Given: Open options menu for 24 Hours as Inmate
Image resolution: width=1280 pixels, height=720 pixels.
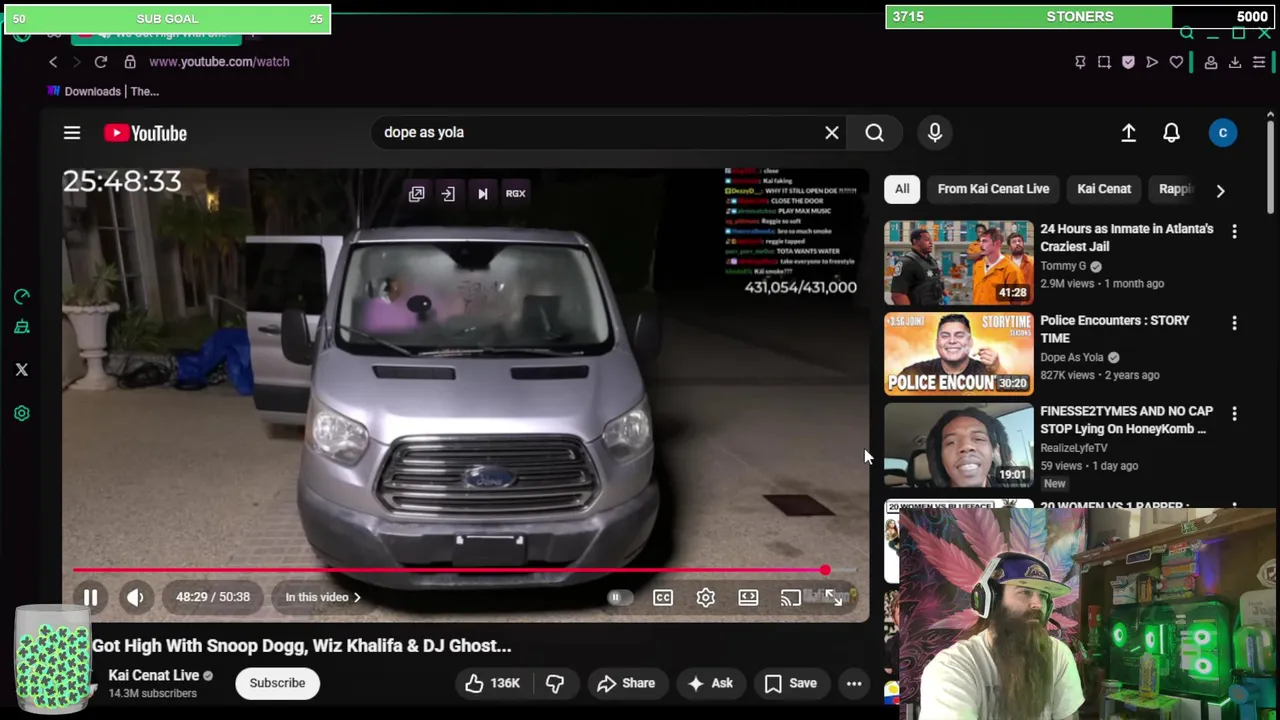Looking at the screenshot, I should coord(1234,232).
